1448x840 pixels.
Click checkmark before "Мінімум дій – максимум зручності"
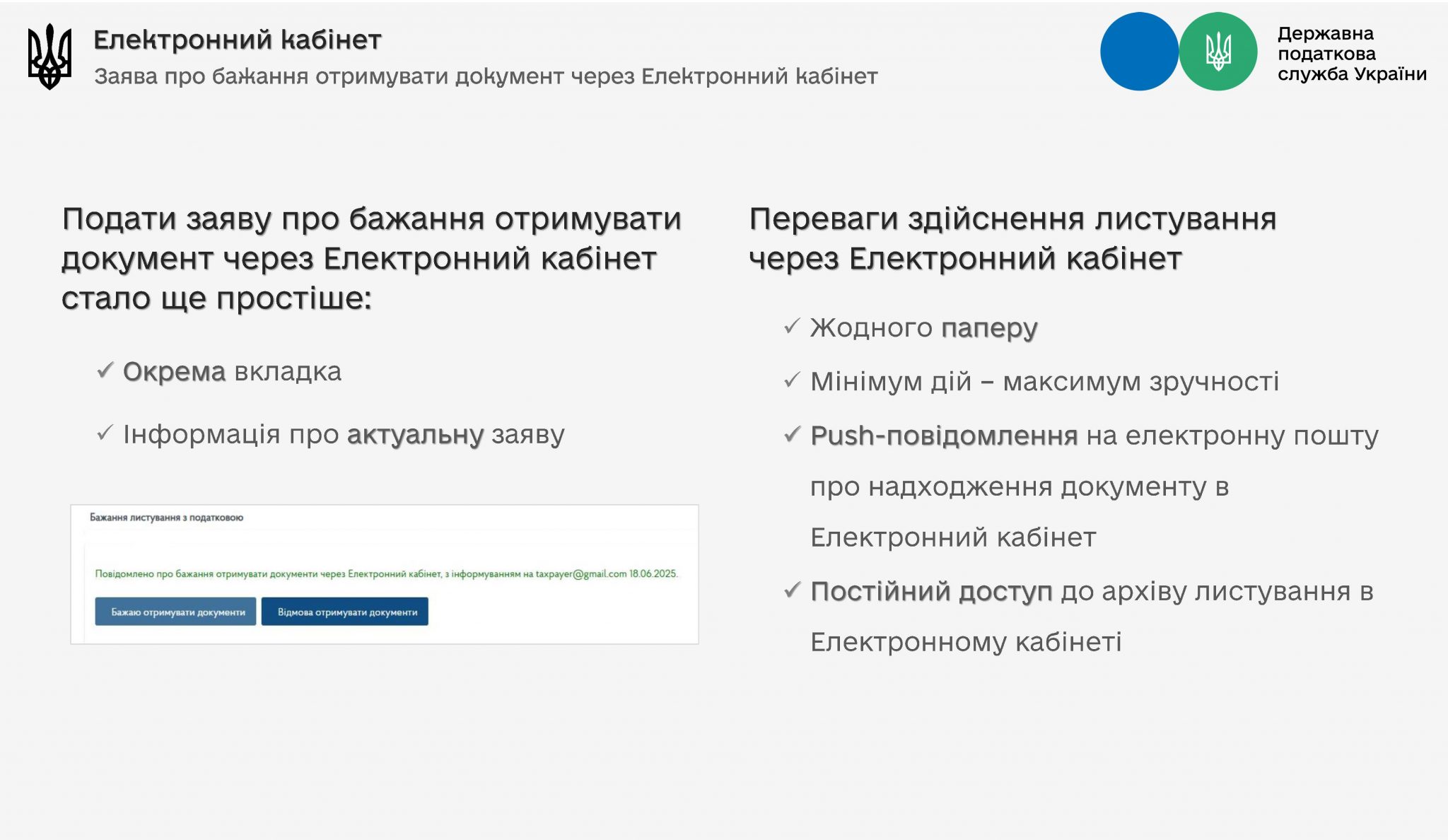coord(792,380)
